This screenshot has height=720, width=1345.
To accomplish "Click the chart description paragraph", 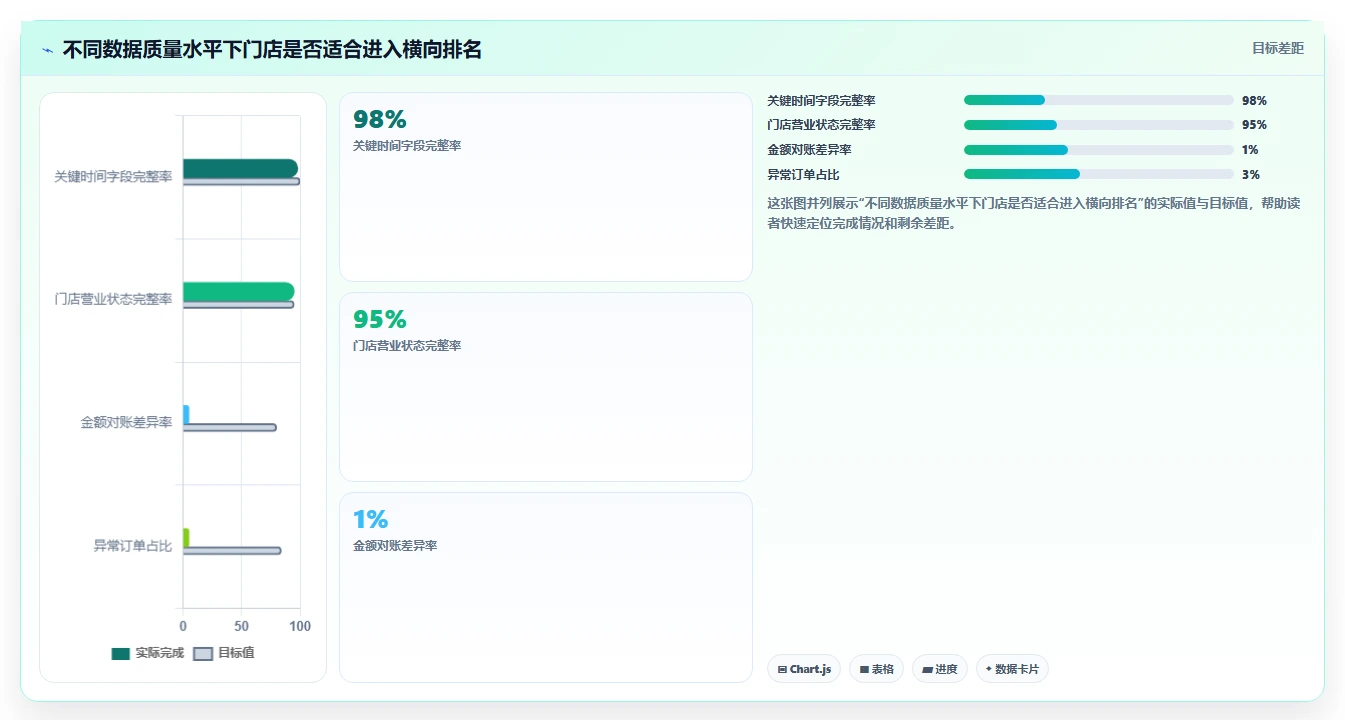I will pyautogui.click(x=1033, y=213).
